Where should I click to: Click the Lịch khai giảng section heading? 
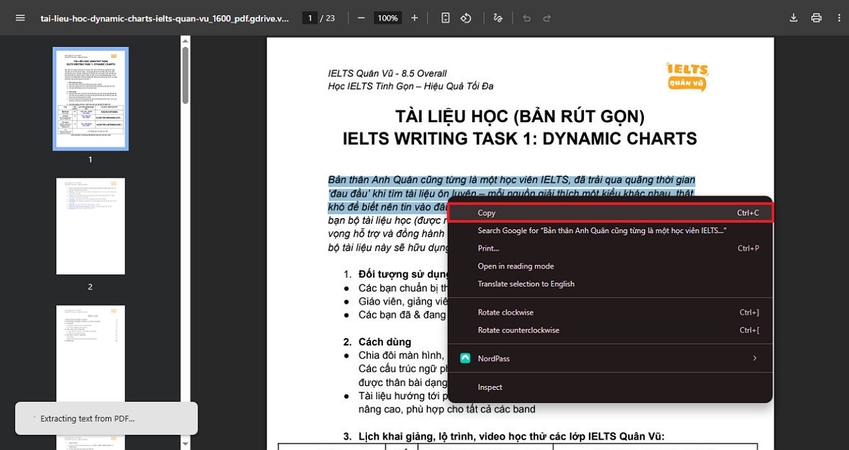[504, 437]
